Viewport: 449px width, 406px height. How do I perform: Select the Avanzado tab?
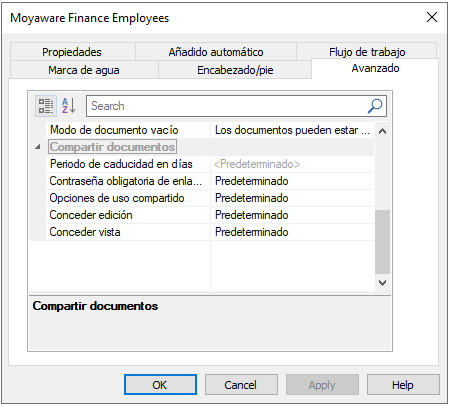[x=375, y=68]
